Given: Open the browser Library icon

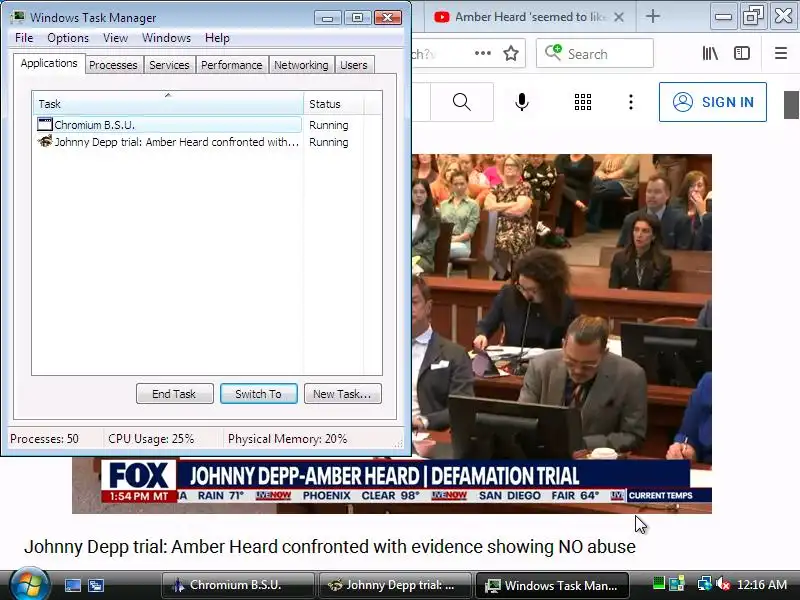Looking at the screenshot, I should [x=710, y=53].
